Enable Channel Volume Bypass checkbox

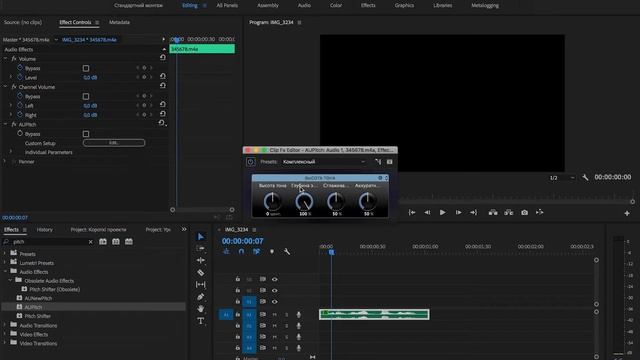coord(86,96)
